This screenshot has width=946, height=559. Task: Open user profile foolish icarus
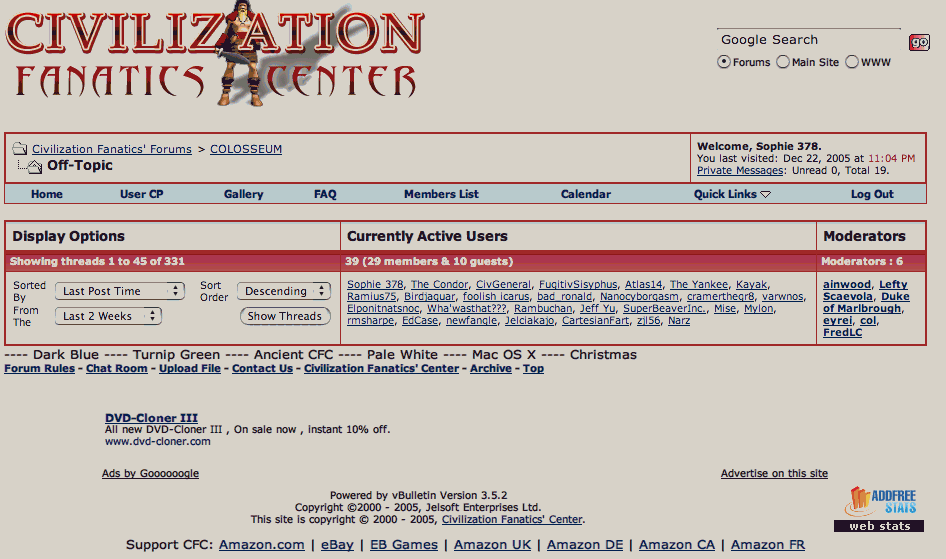[496, 297]
